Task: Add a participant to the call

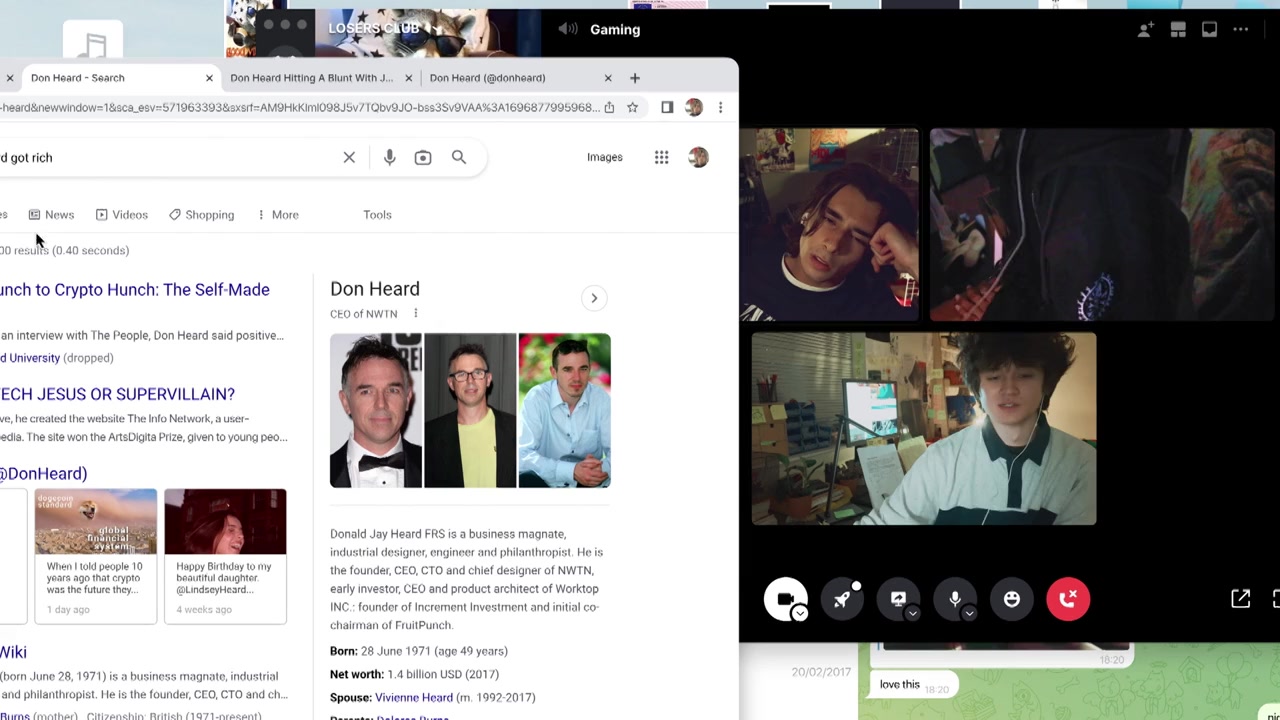Action: tap(1146, 29)
